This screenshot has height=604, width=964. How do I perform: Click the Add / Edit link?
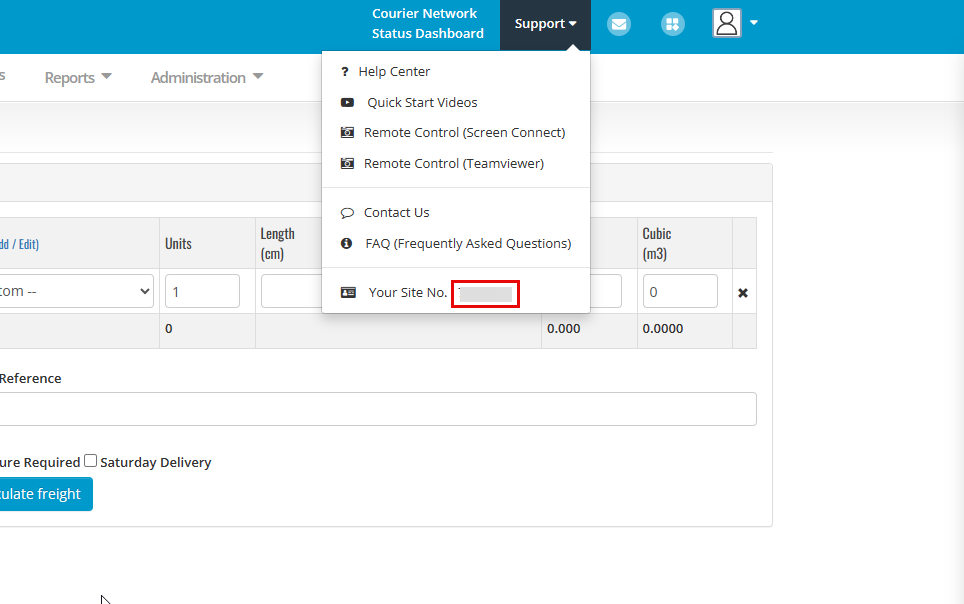point(20,244)
